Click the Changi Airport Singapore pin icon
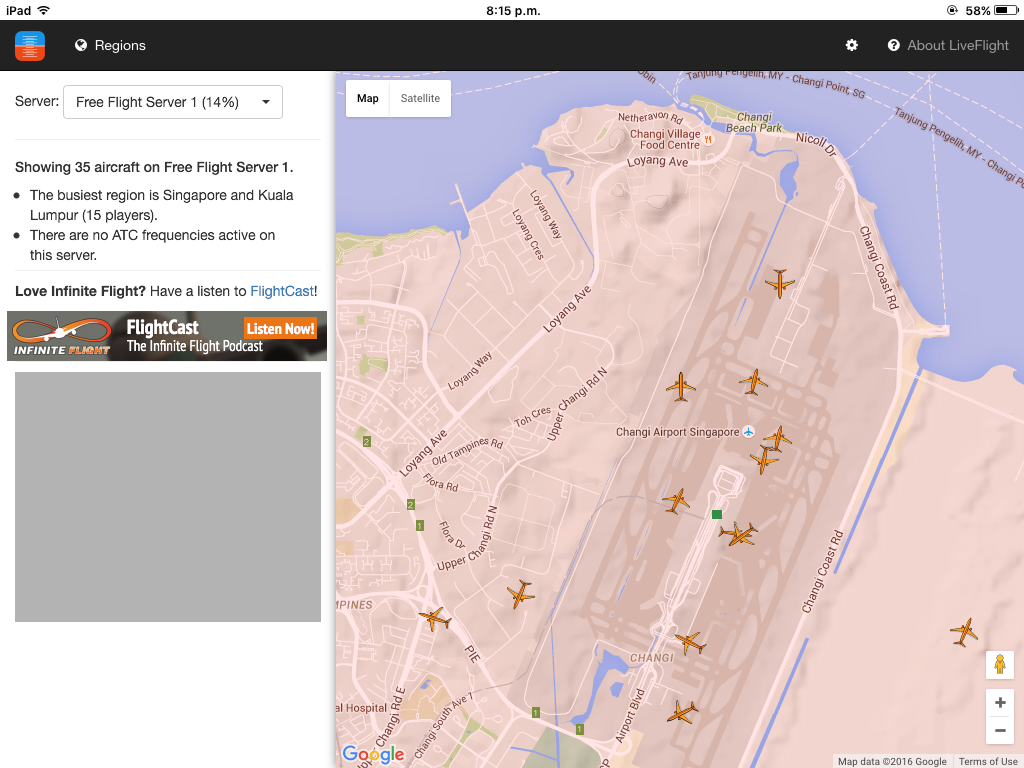This screenshot has height=768, width=1024. [x=748, y=432]
